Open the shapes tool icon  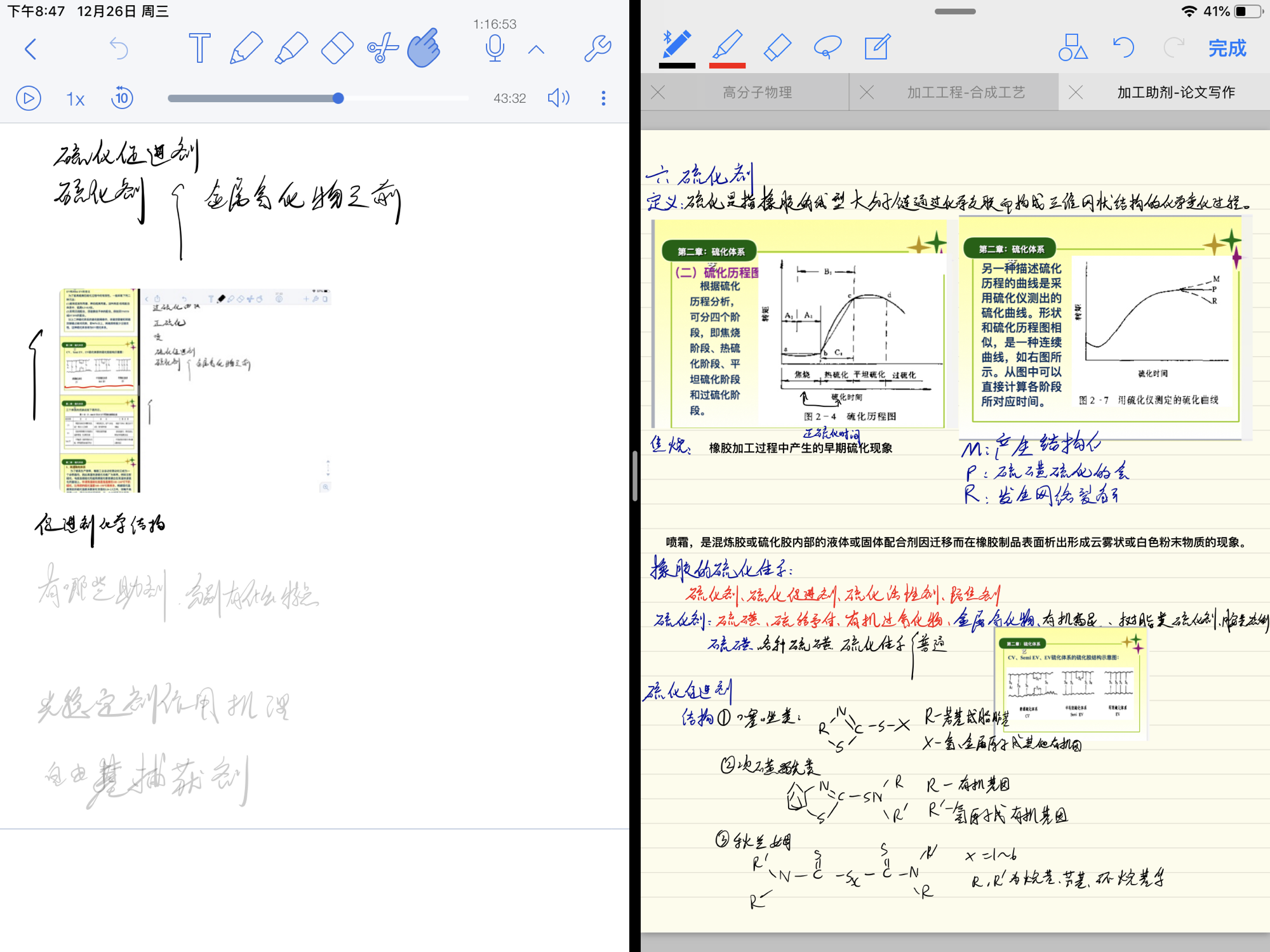(1073, 48)
